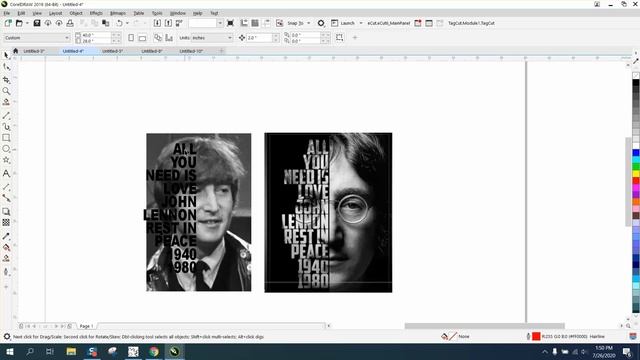This screenshot has height=360, width=640.
Task: Select the Text tool
Action: [6, 173]
